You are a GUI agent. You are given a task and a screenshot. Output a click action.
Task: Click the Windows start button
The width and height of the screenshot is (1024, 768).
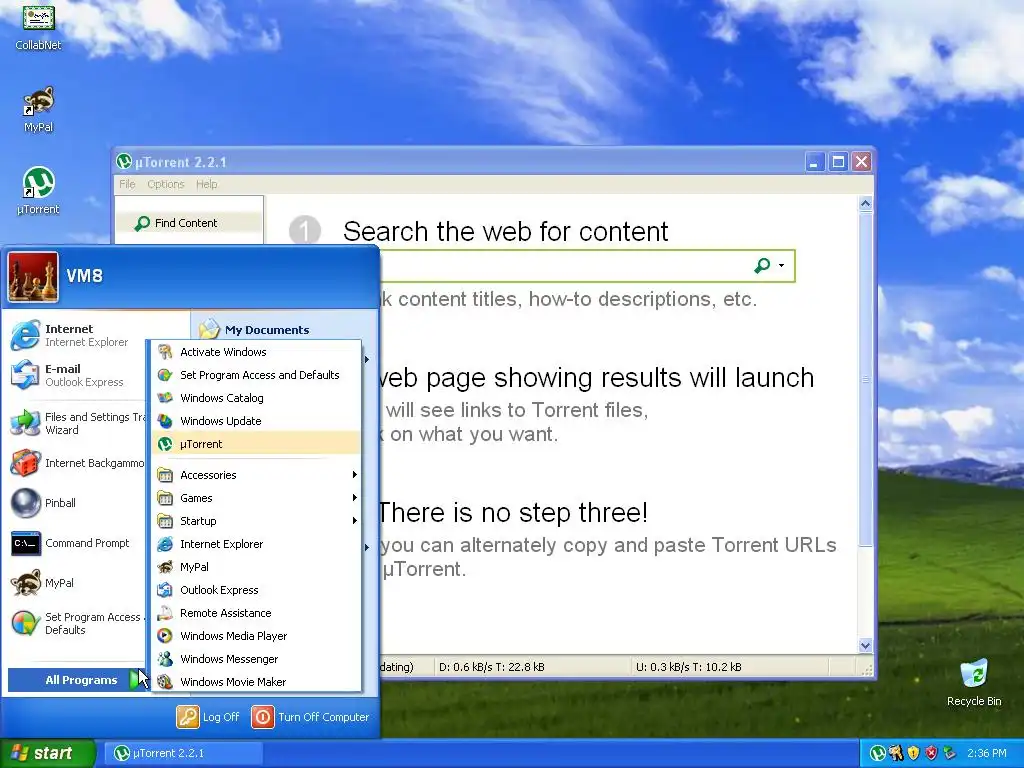coord(47,753)
